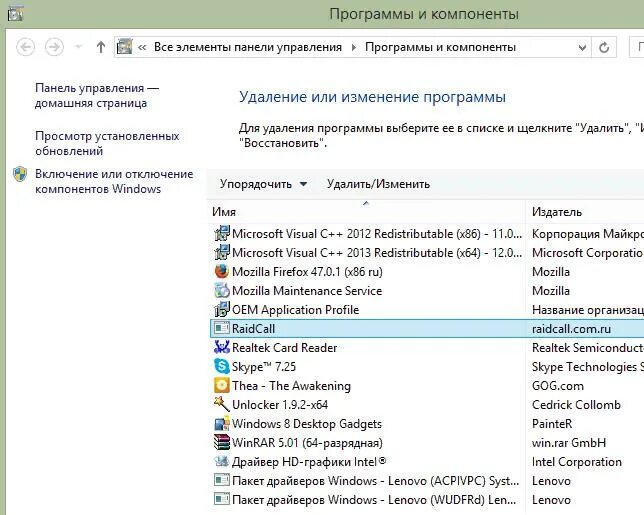Open 'Панель управления — домашняя страница' link
This screenshot has height=515, width=644.
pos(97,95)
